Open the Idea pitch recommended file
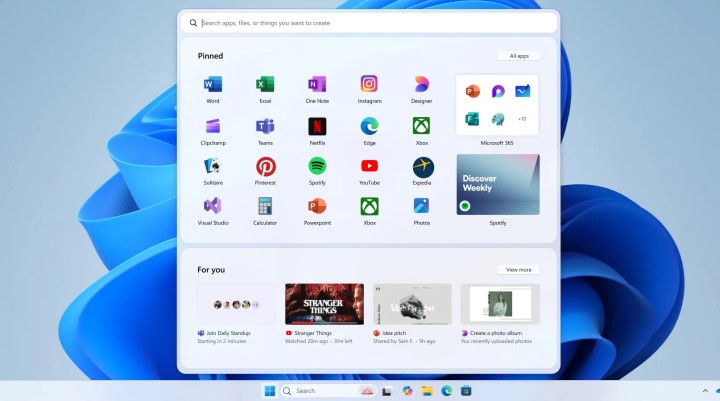The image size is (720, 401). tap(411, 304)
